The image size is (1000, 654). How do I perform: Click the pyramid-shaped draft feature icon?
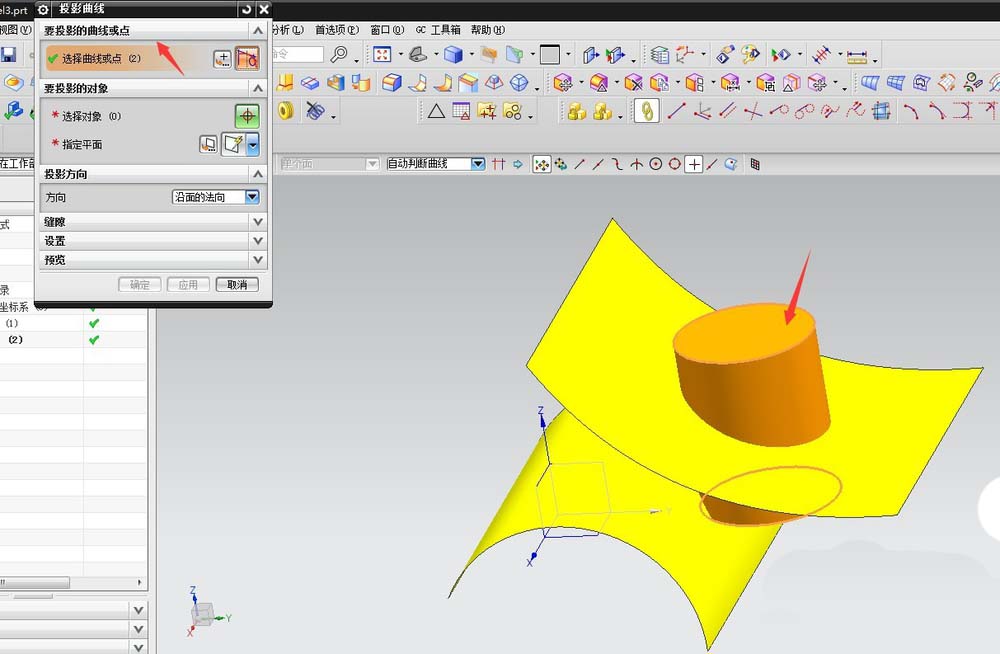[494, 83]
